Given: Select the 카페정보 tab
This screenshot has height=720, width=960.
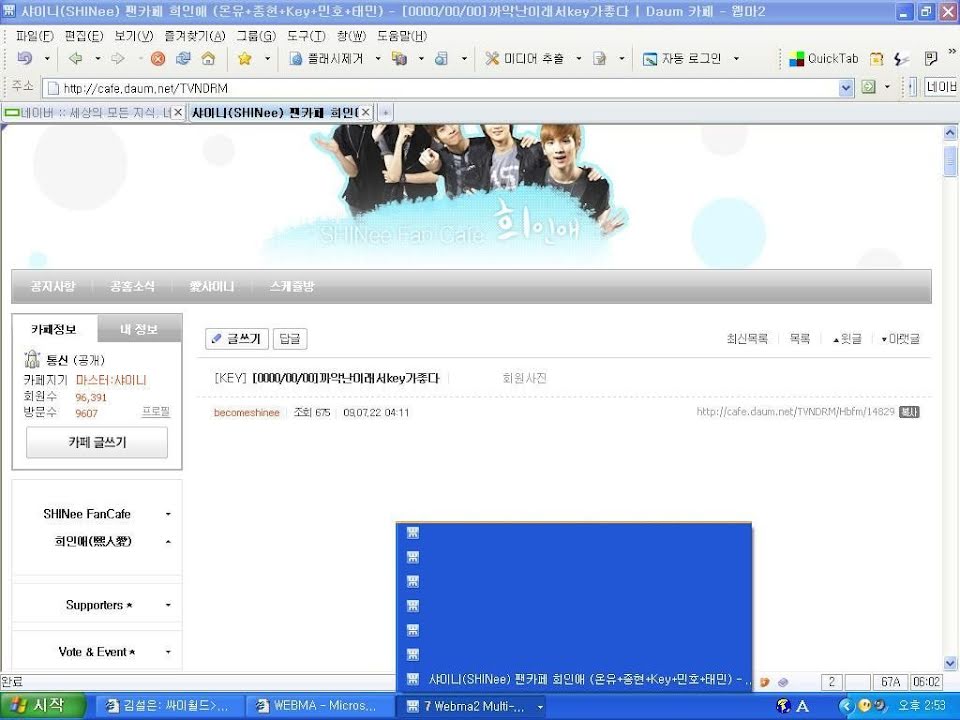Looking at the screenshot, I should 54,329.
